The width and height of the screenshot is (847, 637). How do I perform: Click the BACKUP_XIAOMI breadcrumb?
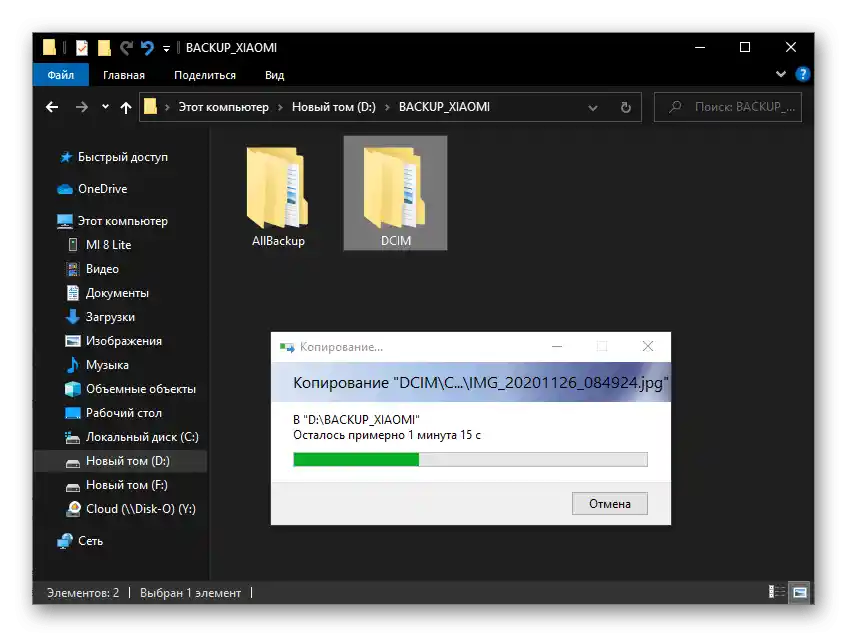point(444,107)
